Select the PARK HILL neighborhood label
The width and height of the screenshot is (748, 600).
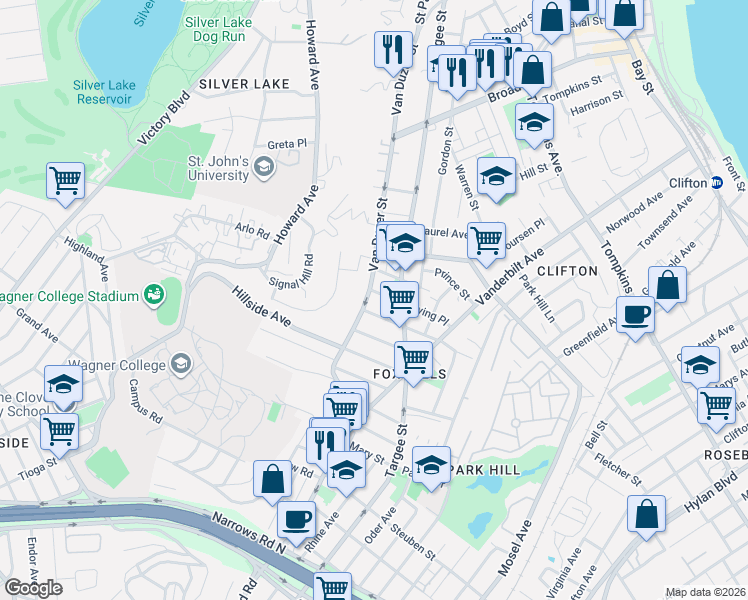[486, 470]
